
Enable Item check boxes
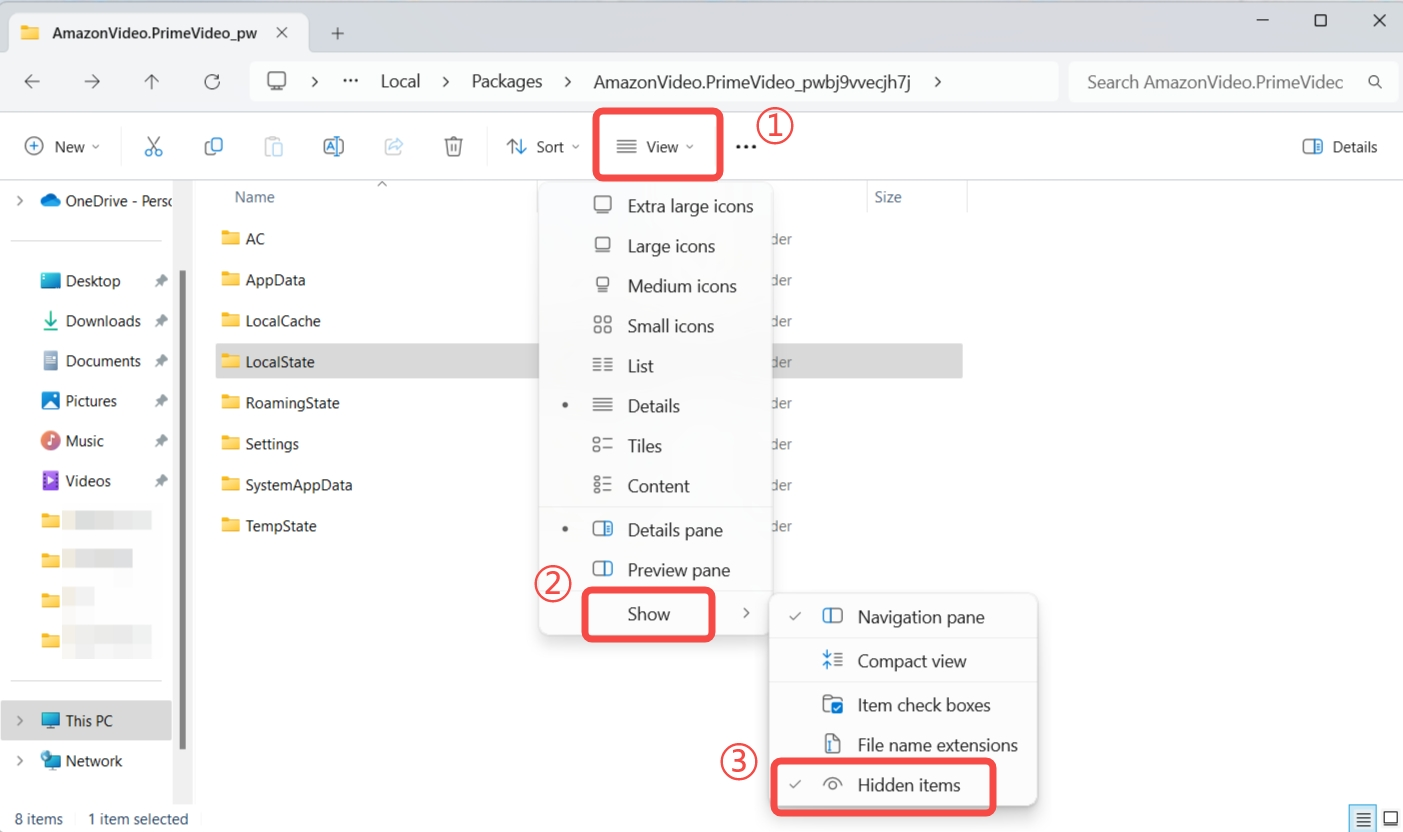pos(903,705)
